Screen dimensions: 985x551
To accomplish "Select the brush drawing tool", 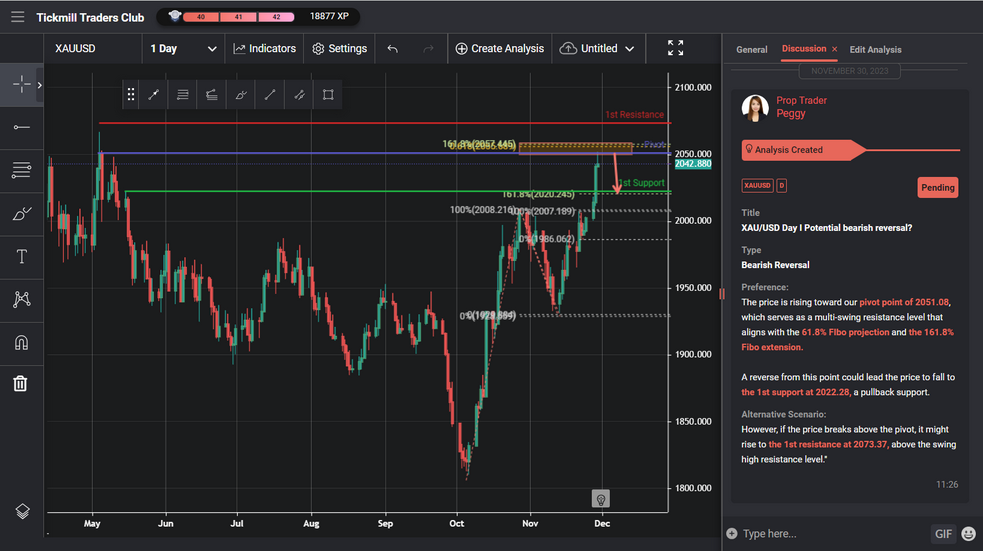I will click(x=21, y=214).
